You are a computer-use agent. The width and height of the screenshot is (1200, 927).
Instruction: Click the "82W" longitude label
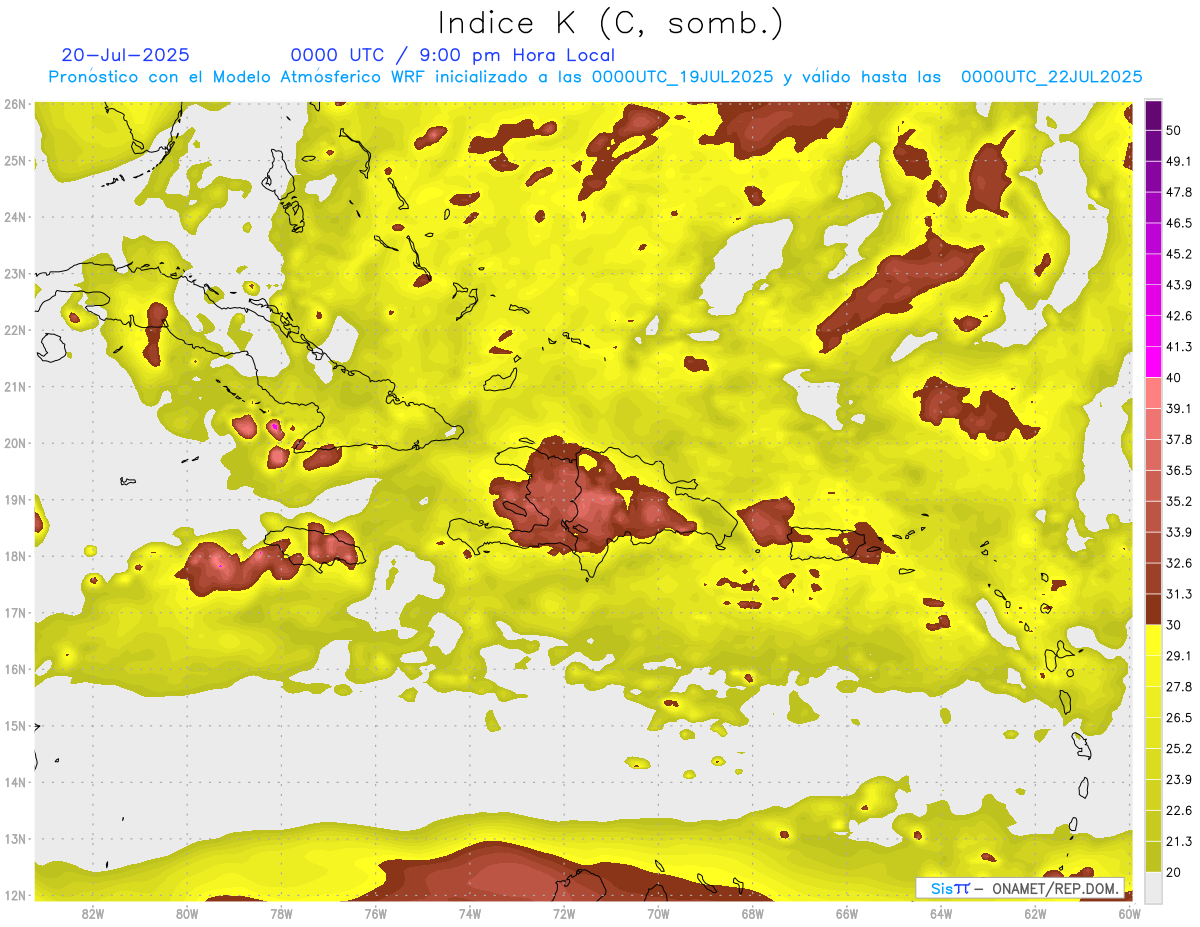click(x=93, y=914)
